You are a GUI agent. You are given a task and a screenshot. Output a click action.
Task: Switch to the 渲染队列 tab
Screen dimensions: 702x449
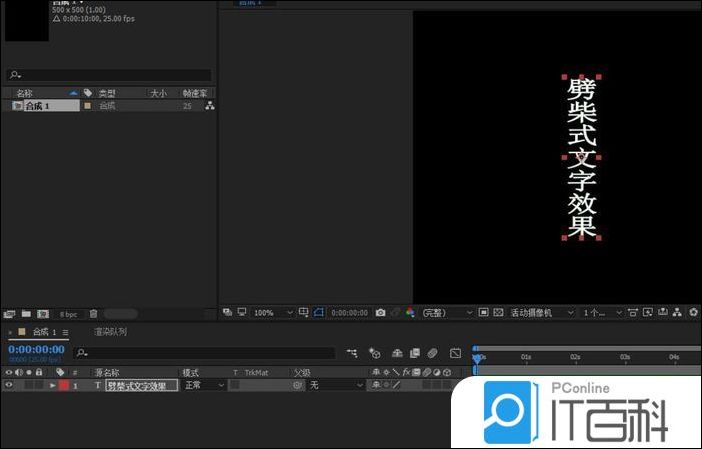pyautogui.click(x=110, y=332)
